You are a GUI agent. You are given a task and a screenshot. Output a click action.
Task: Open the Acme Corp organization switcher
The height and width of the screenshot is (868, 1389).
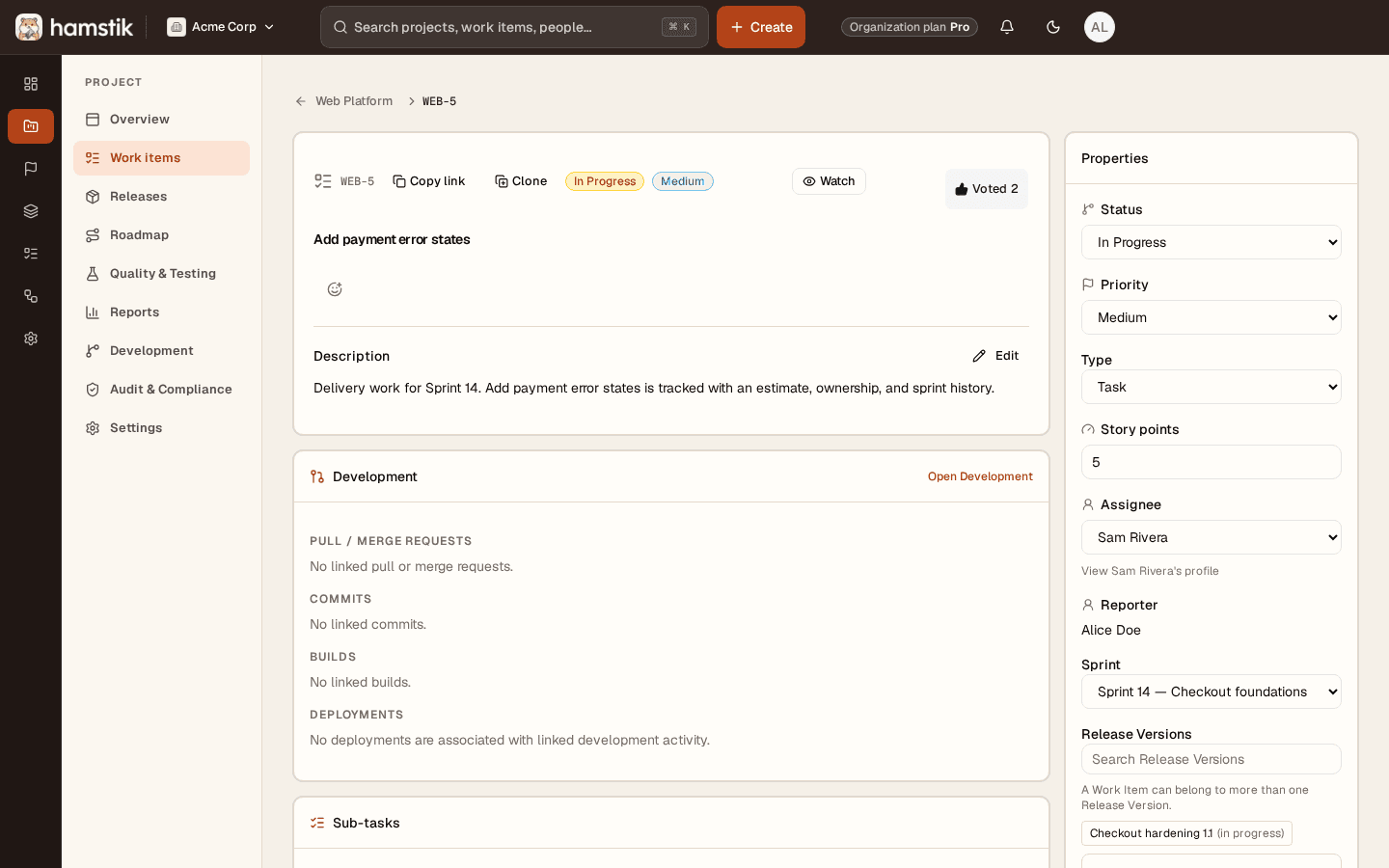click(221, 27)
